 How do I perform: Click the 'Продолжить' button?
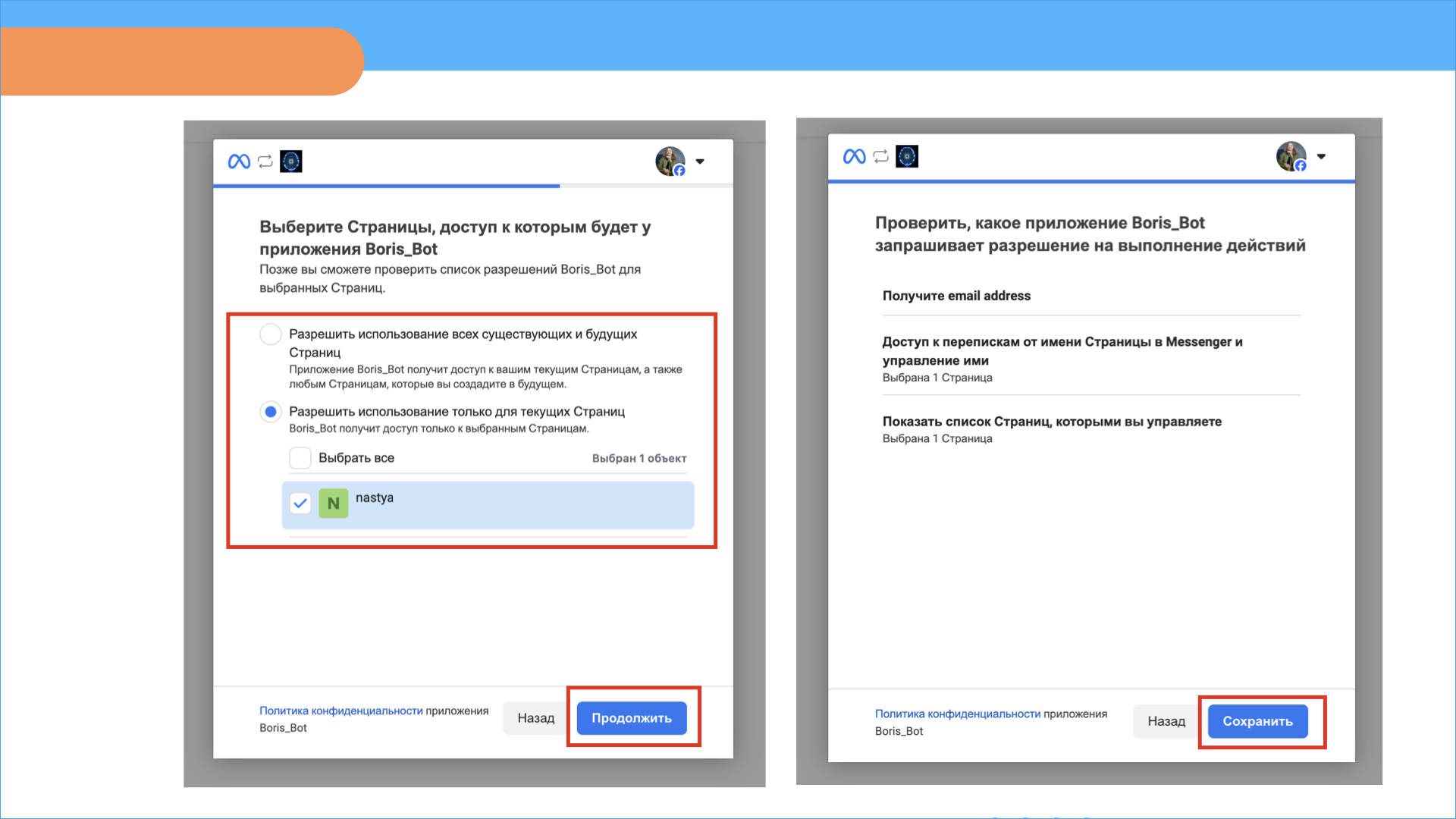click(632, 718)
